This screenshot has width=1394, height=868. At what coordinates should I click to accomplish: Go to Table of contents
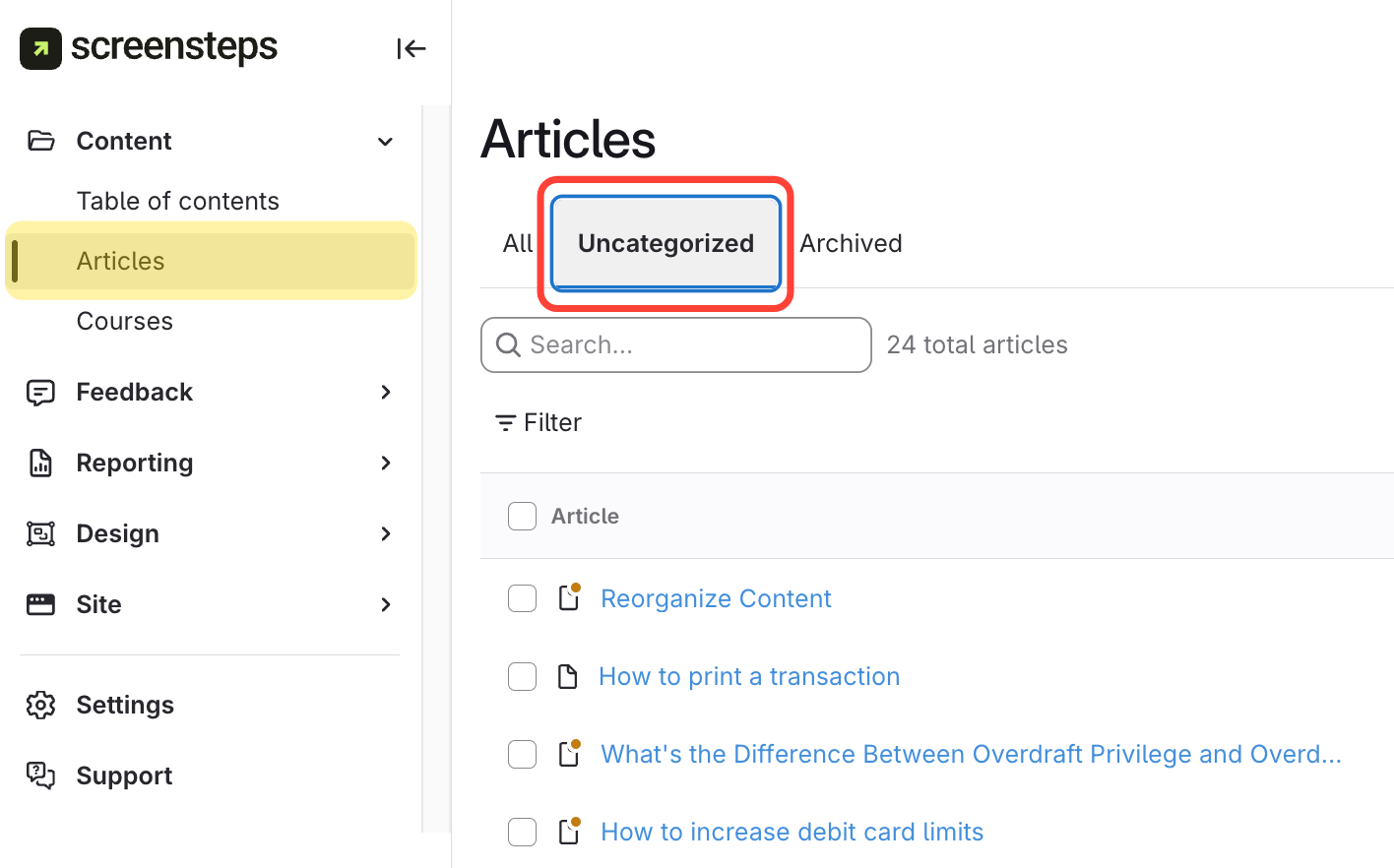click(x=178, y=201)
